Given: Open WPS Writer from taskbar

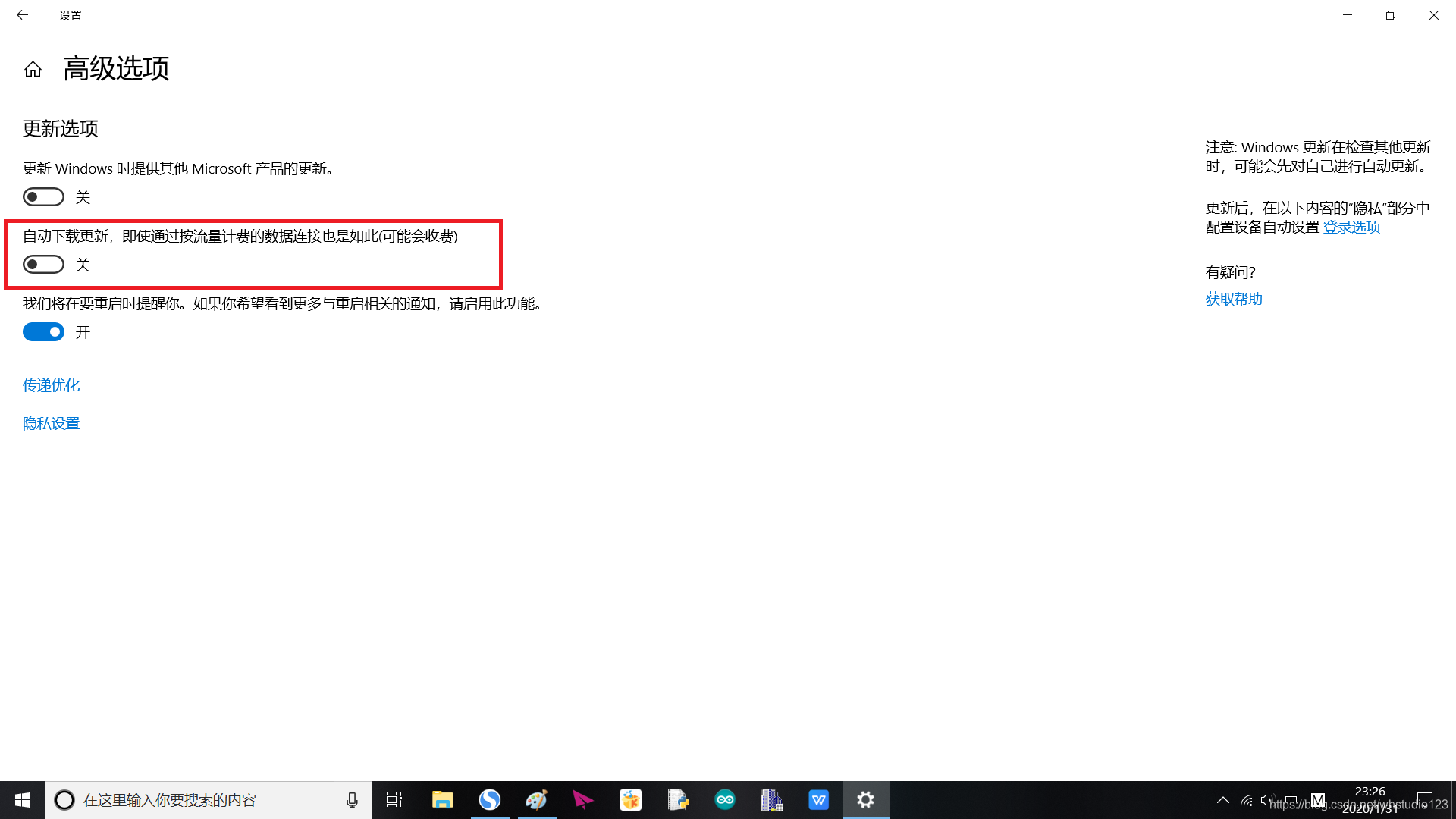Looking at the screenshot, I should coord(819,800).
